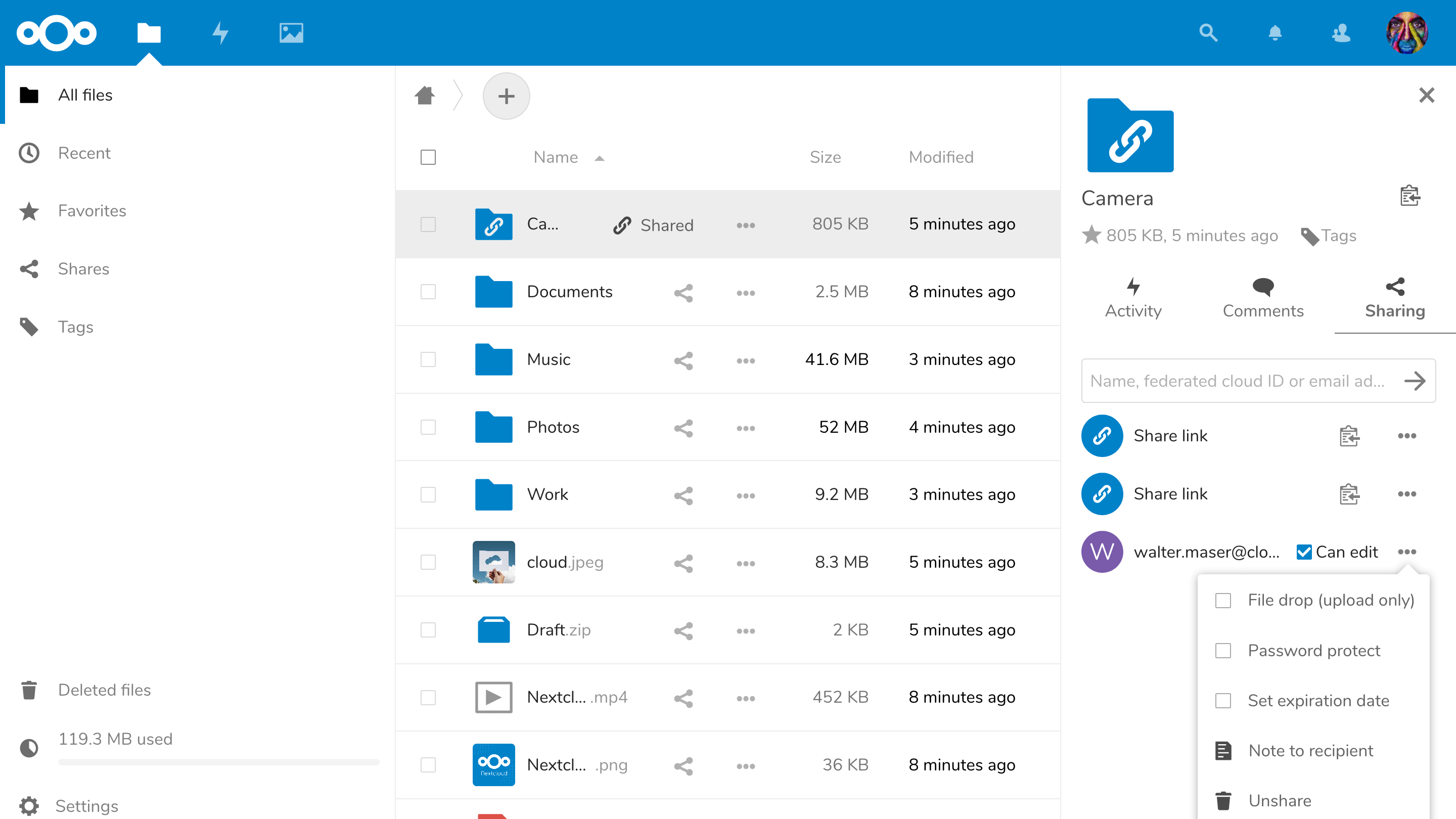Image resolution: width=1456 pixels, height=819 pixels.
Task: Navigate home using the house breadcrumb icon
Action: coord(425,96)
